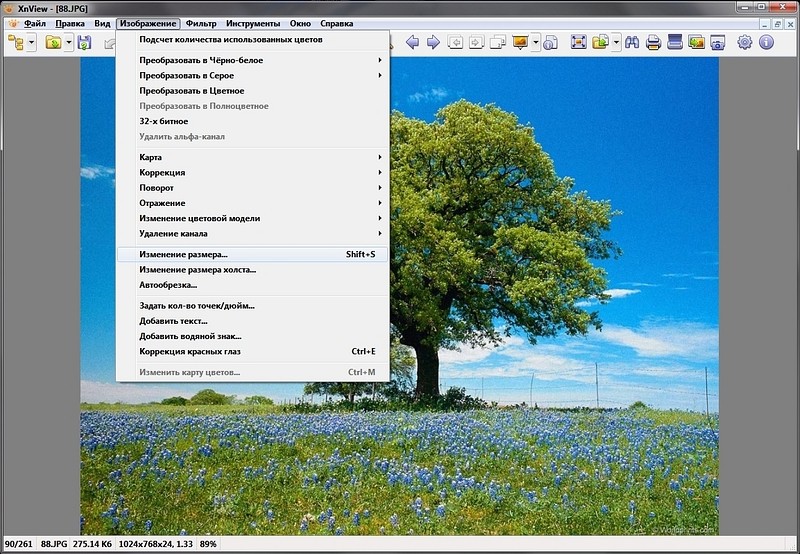Toggle fullscreen view icon
Viewport: 800px width, 554px height.
pyautogui.click(x=578, y=42)
